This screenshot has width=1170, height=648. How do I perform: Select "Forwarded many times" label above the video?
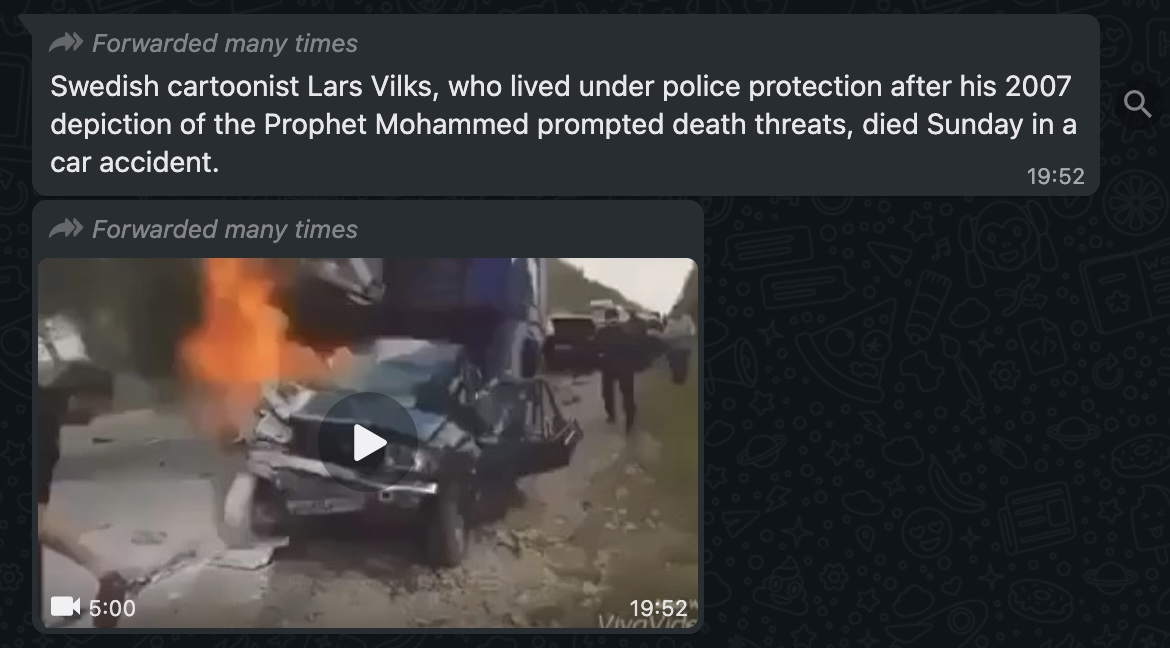(225, 229)
